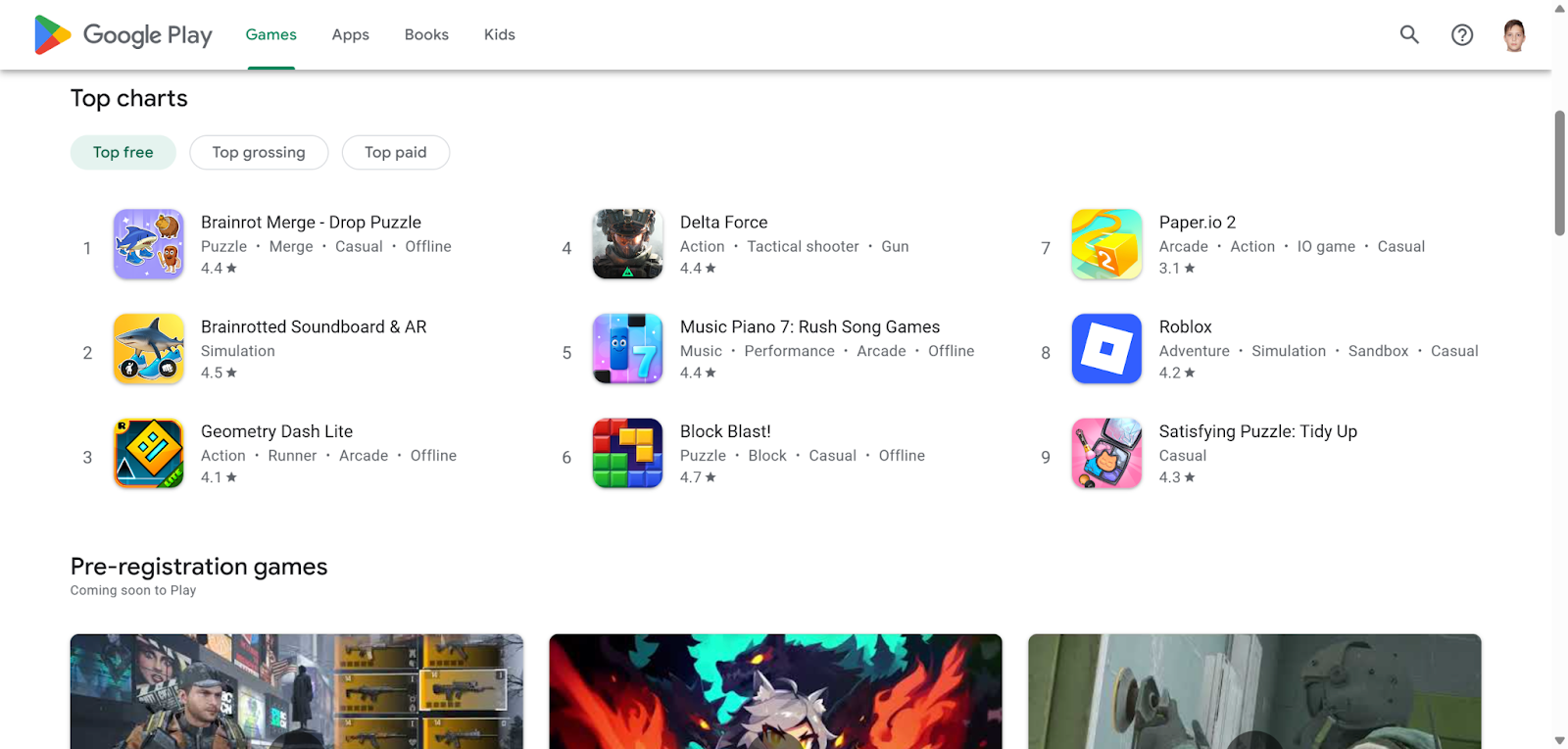The width and height of the screenshot is (1568, 749).
Task: Switch to the Games tab
Action: (x=271, y=34)
